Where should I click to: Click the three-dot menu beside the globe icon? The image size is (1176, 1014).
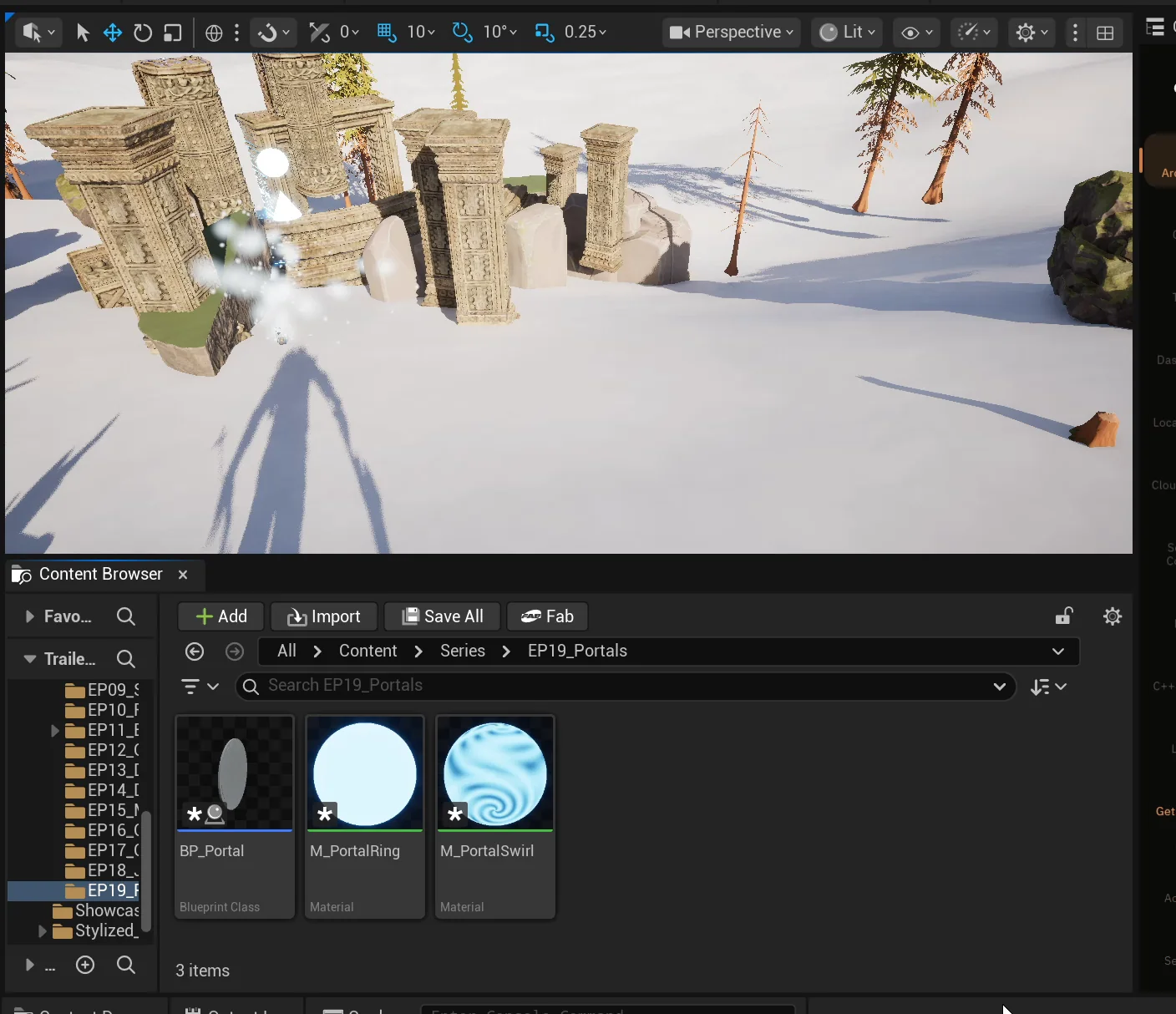click(x=237, y=33)
